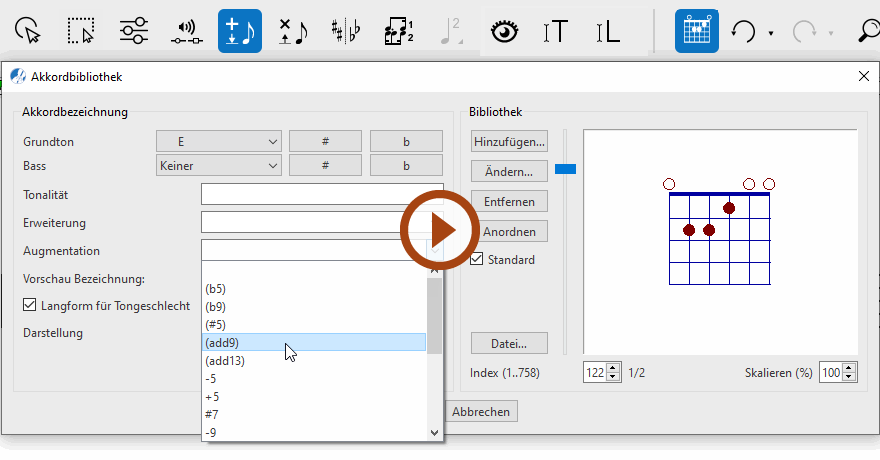Image resolution: width=880 pixels, height=460 pixels.
Task: Toggle the eye visibility icon
Action: point(505,31)
